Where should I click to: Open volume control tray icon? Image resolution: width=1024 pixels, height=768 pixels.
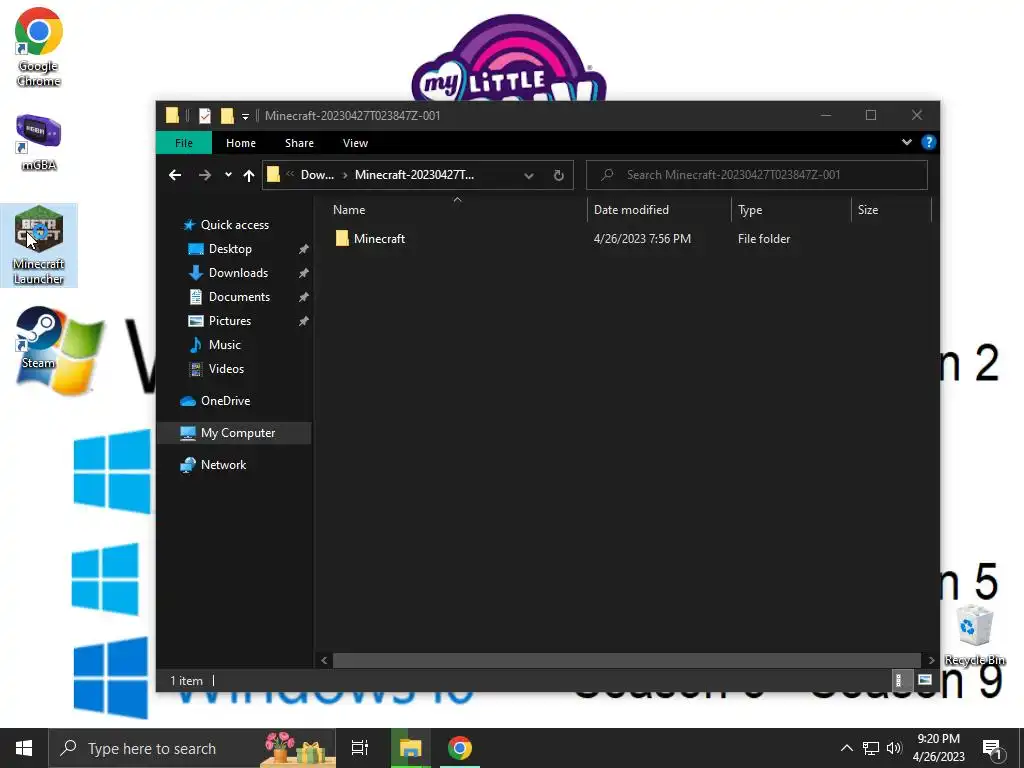point(894,748)
